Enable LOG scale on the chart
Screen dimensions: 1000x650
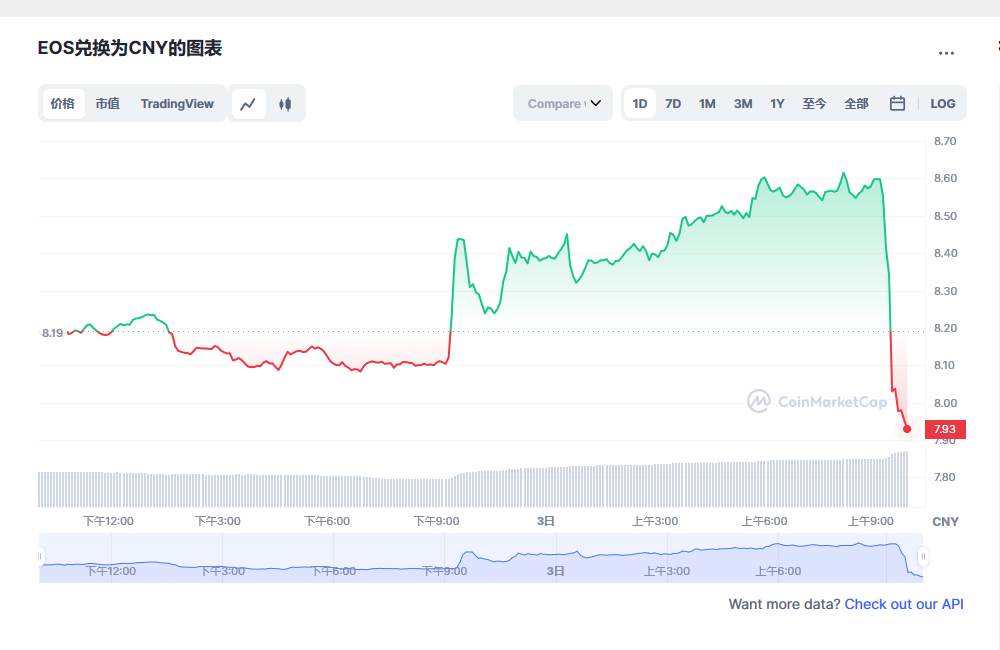coord(942,103)
